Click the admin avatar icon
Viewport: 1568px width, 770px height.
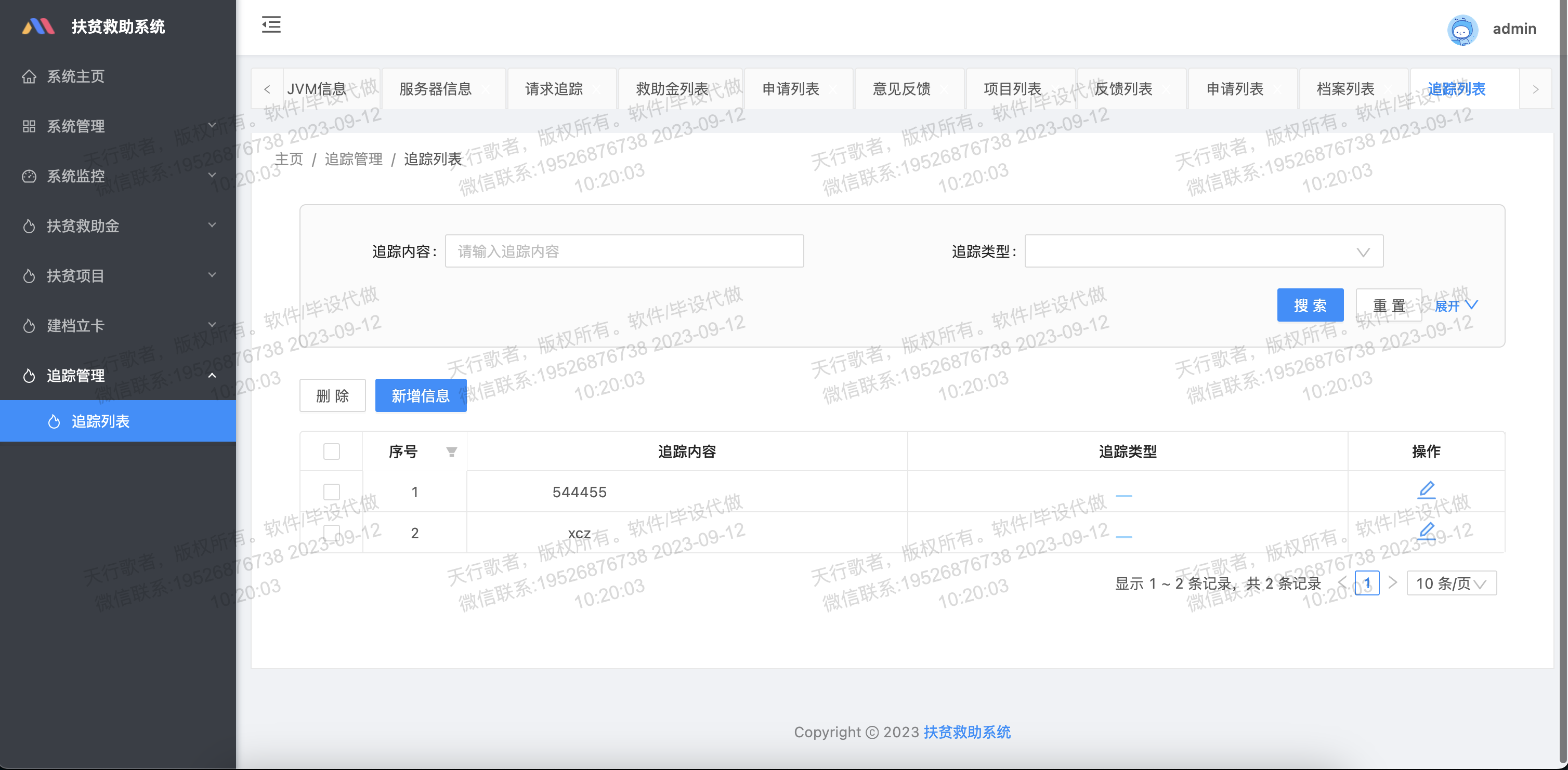point(1461,29)
